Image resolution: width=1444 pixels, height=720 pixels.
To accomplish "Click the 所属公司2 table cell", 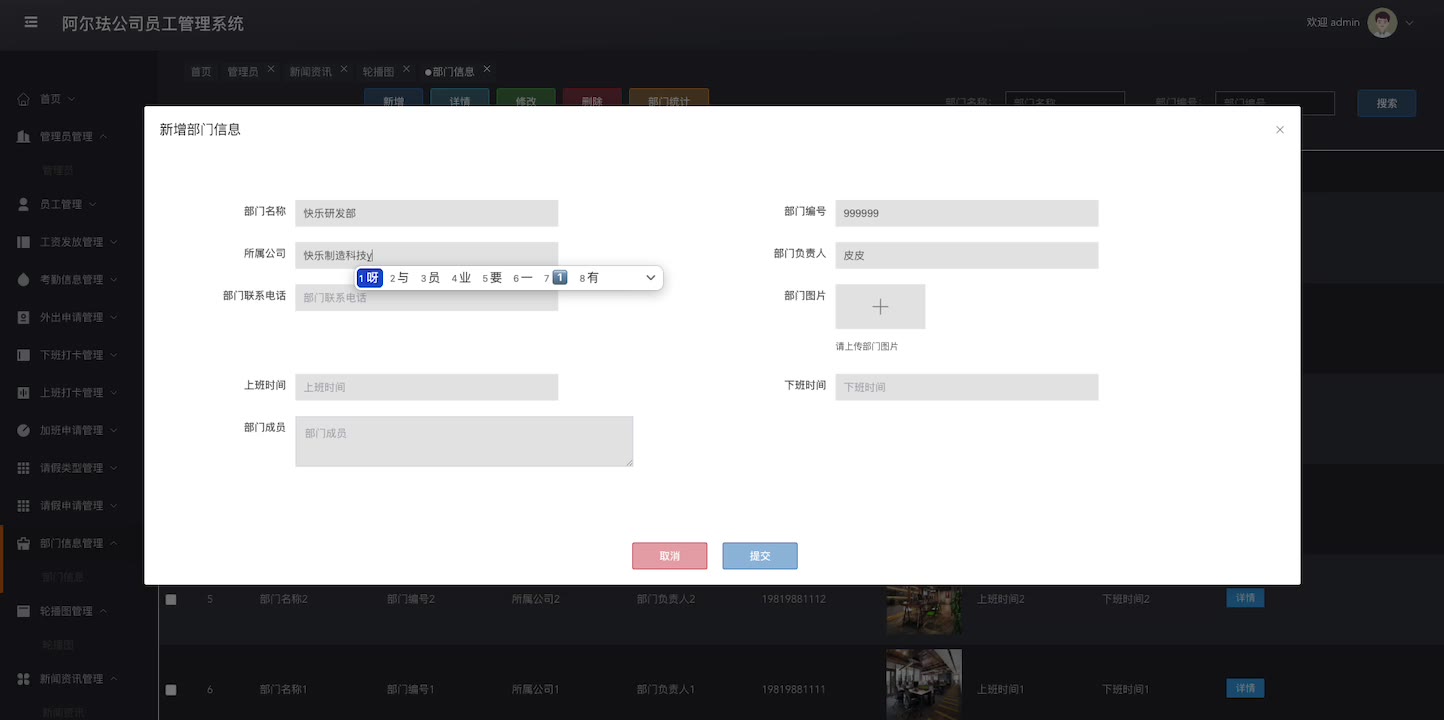I will [535, 599].
